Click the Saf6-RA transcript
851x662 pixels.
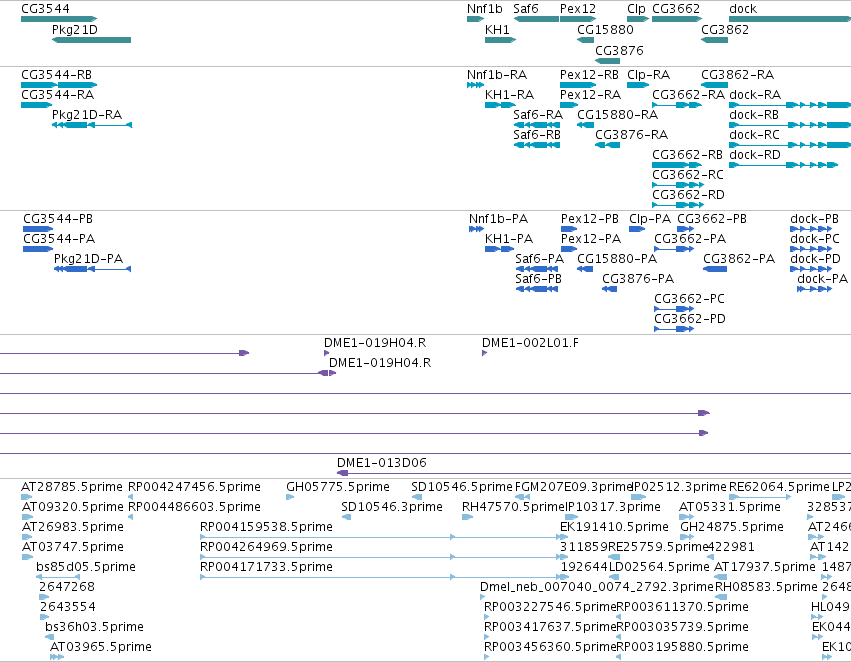pyautogui.click(x=536, y=125)
